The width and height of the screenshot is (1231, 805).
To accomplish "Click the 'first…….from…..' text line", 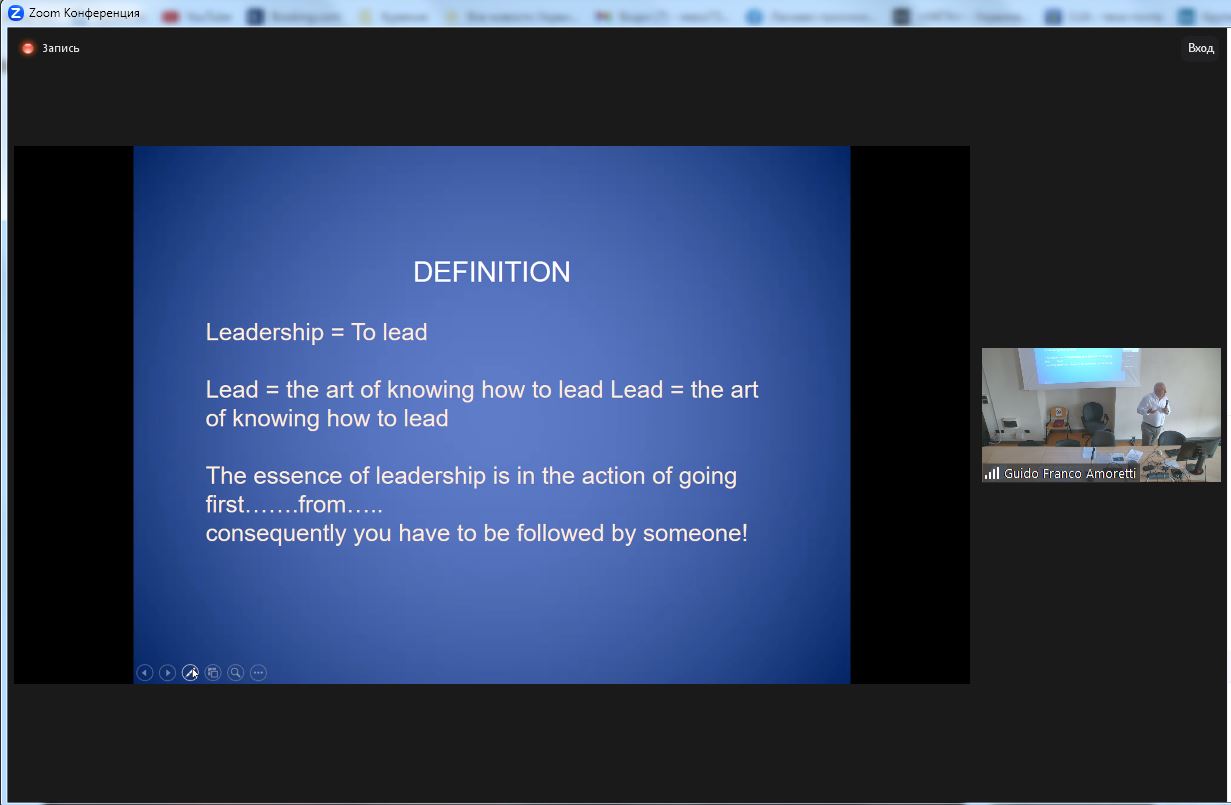I will [x=294, y=505].
